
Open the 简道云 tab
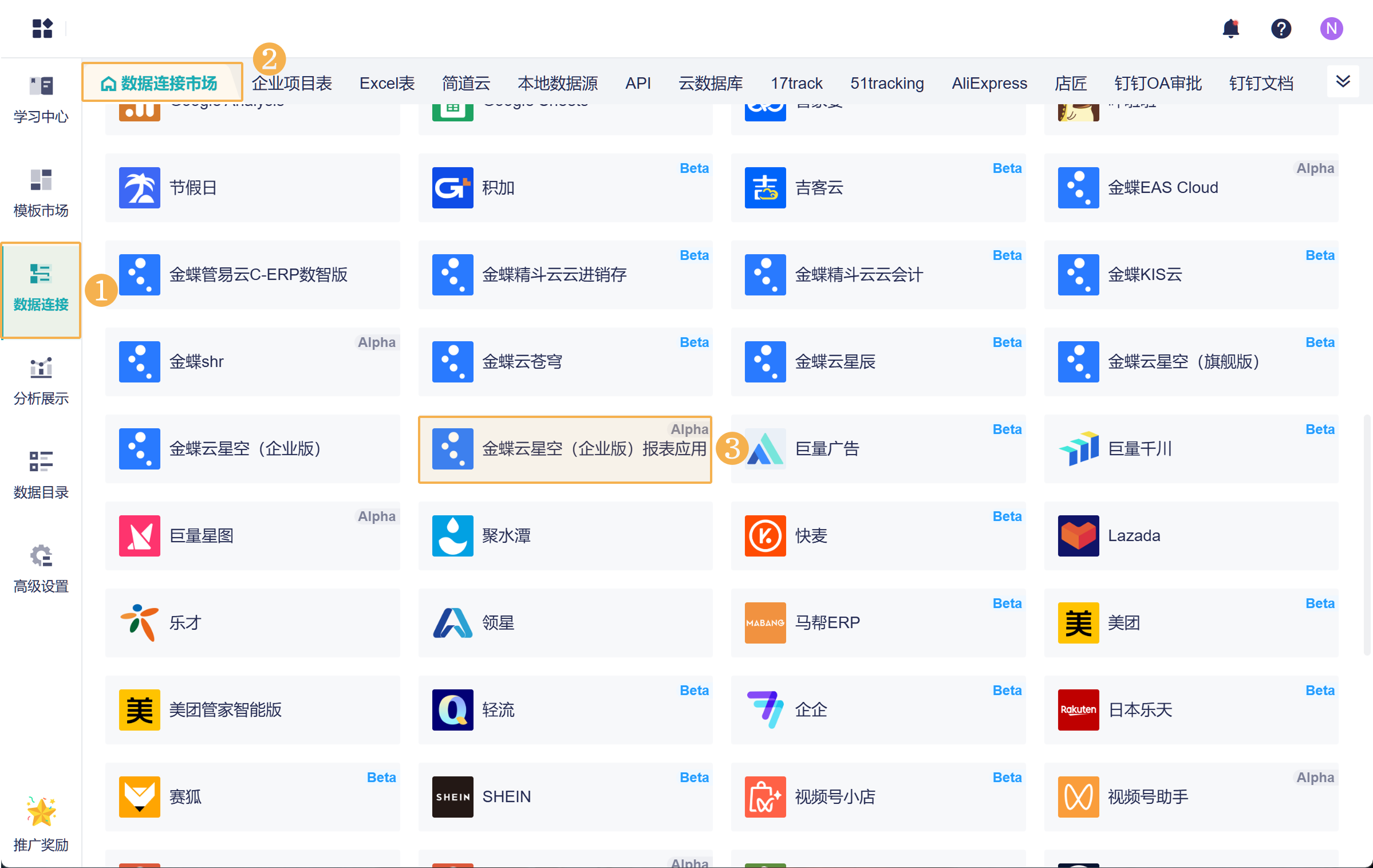[x=466, y=84]
